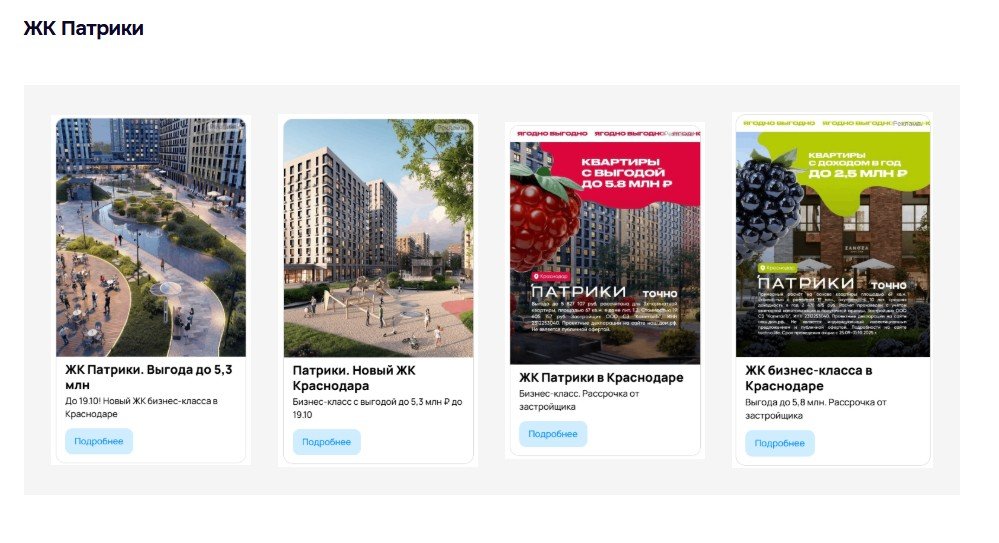This screenshot has height=543, width=999.
Task: Click Подробнее under 'ЖК Патрики. Выгода до 5,3 млн'
Action: (99, 441)
